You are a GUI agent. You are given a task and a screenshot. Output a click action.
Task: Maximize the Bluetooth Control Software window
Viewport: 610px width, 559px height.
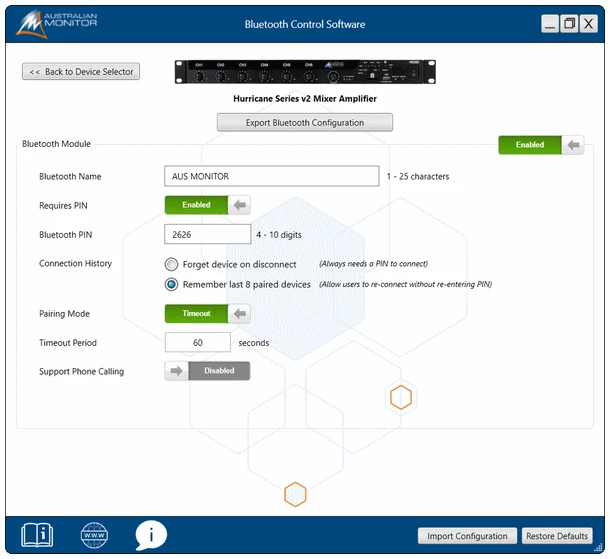click(569, 24)
